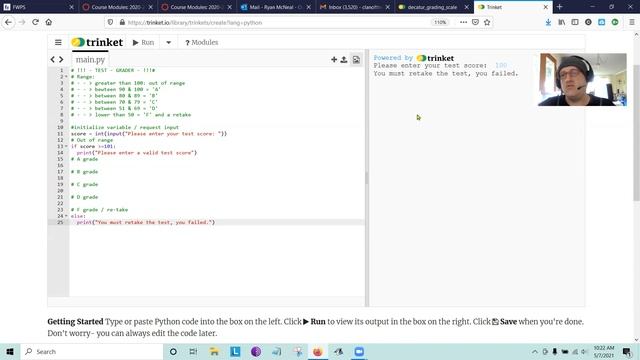
Task: Toggle the browser sidebar icon
Action: pyautogui.click(x=575, y=22)
